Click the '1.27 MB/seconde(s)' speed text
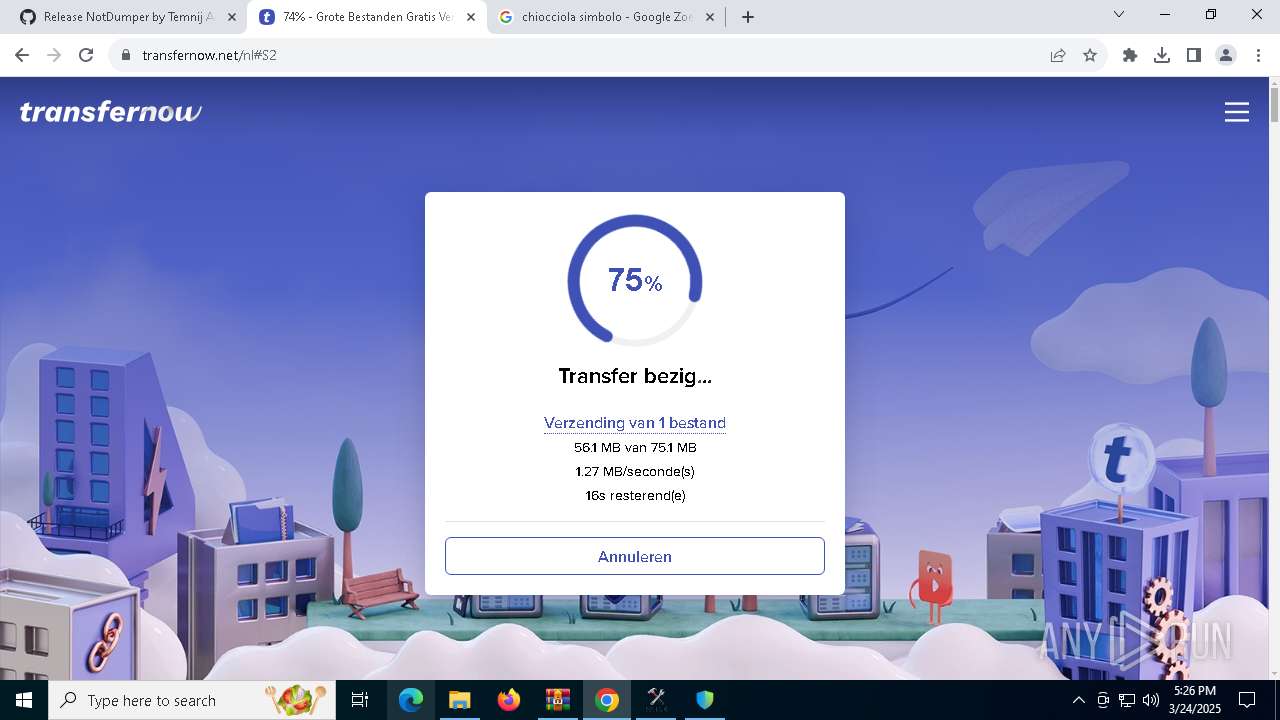 pos(635,472)
